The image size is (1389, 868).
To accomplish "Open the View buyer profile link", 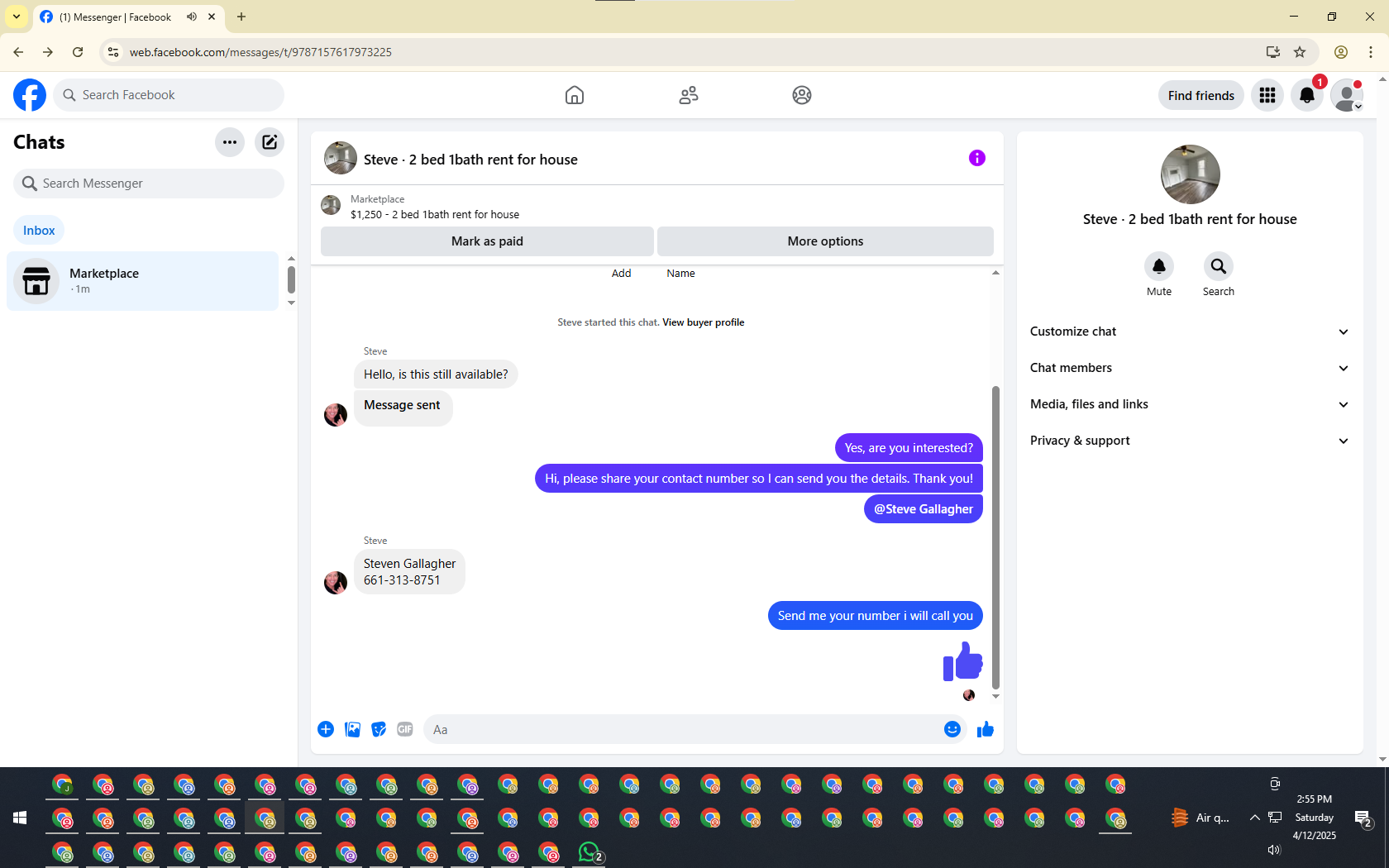I will (703, 322).
